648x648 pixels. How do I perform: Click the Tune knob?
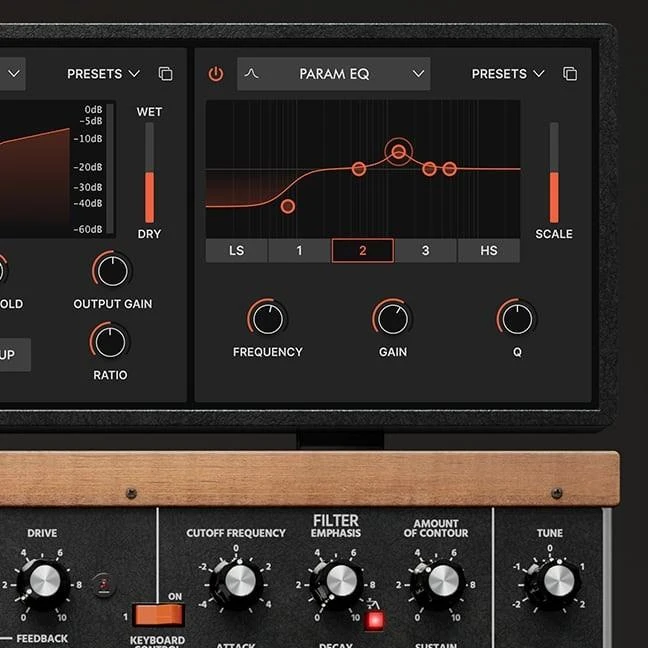click(557, 583)
